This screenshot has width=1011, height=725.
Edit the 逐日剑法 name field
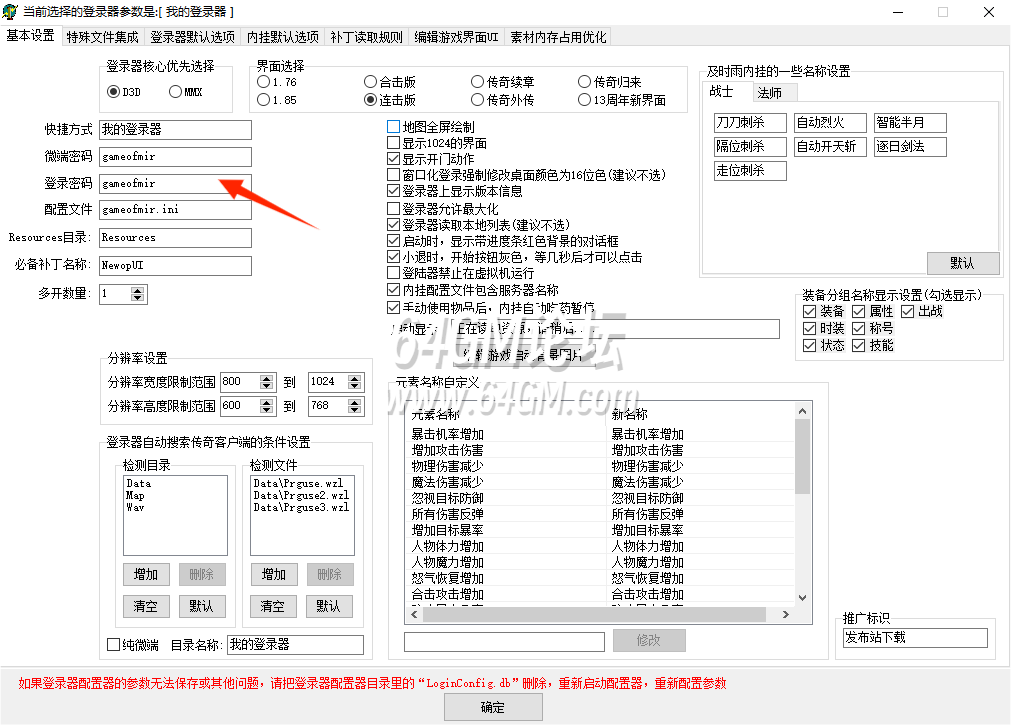coord(910,146)
